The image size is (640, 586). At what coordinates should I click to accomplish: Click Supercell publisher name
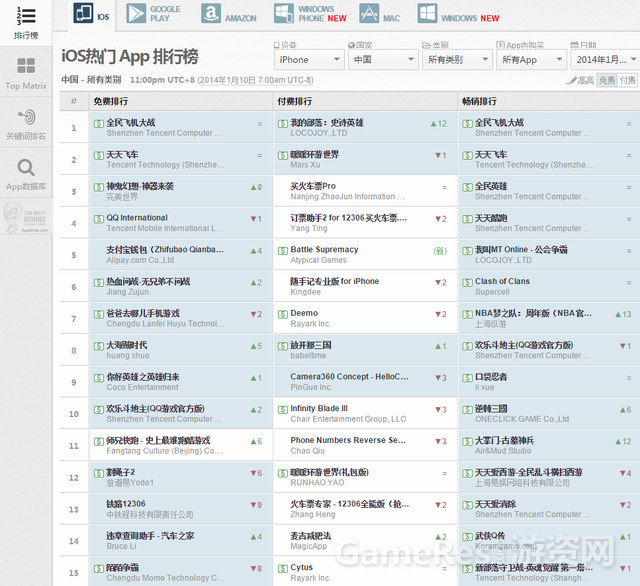(492, 292)
